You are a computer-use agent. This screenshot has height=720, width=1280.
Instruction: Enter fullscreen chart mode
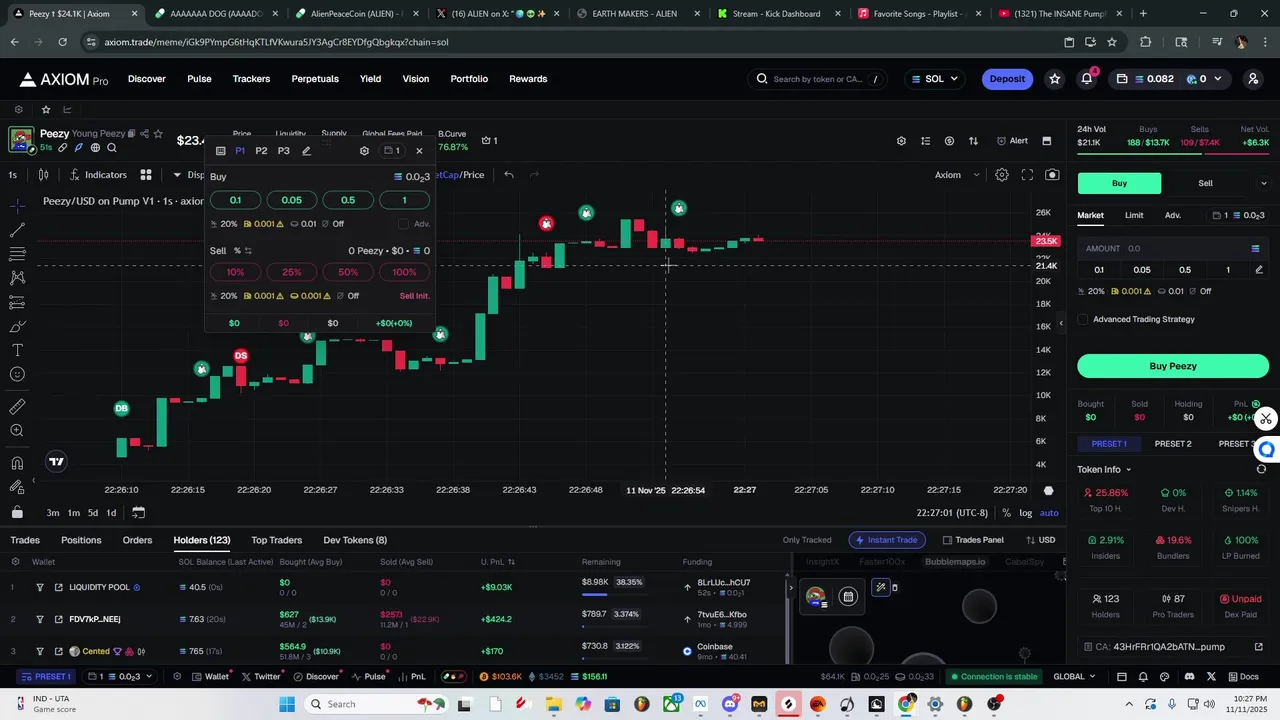pos(1027,175)
